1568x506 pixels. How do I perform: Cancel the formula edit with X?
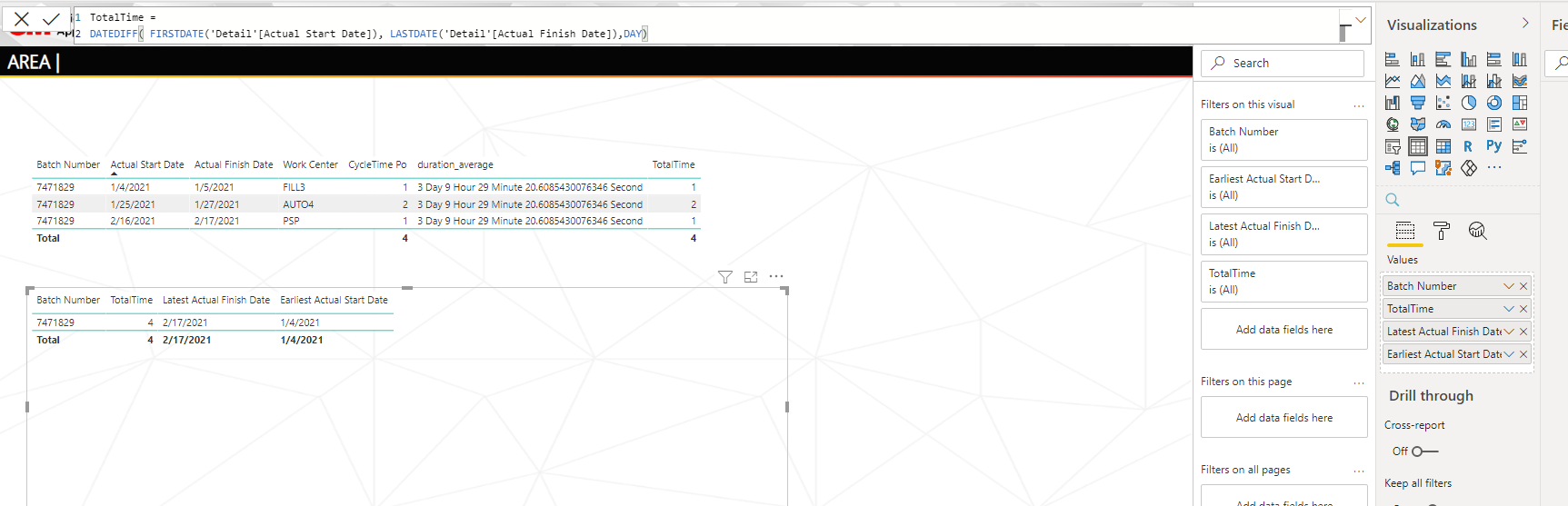(x=22, y=18)
